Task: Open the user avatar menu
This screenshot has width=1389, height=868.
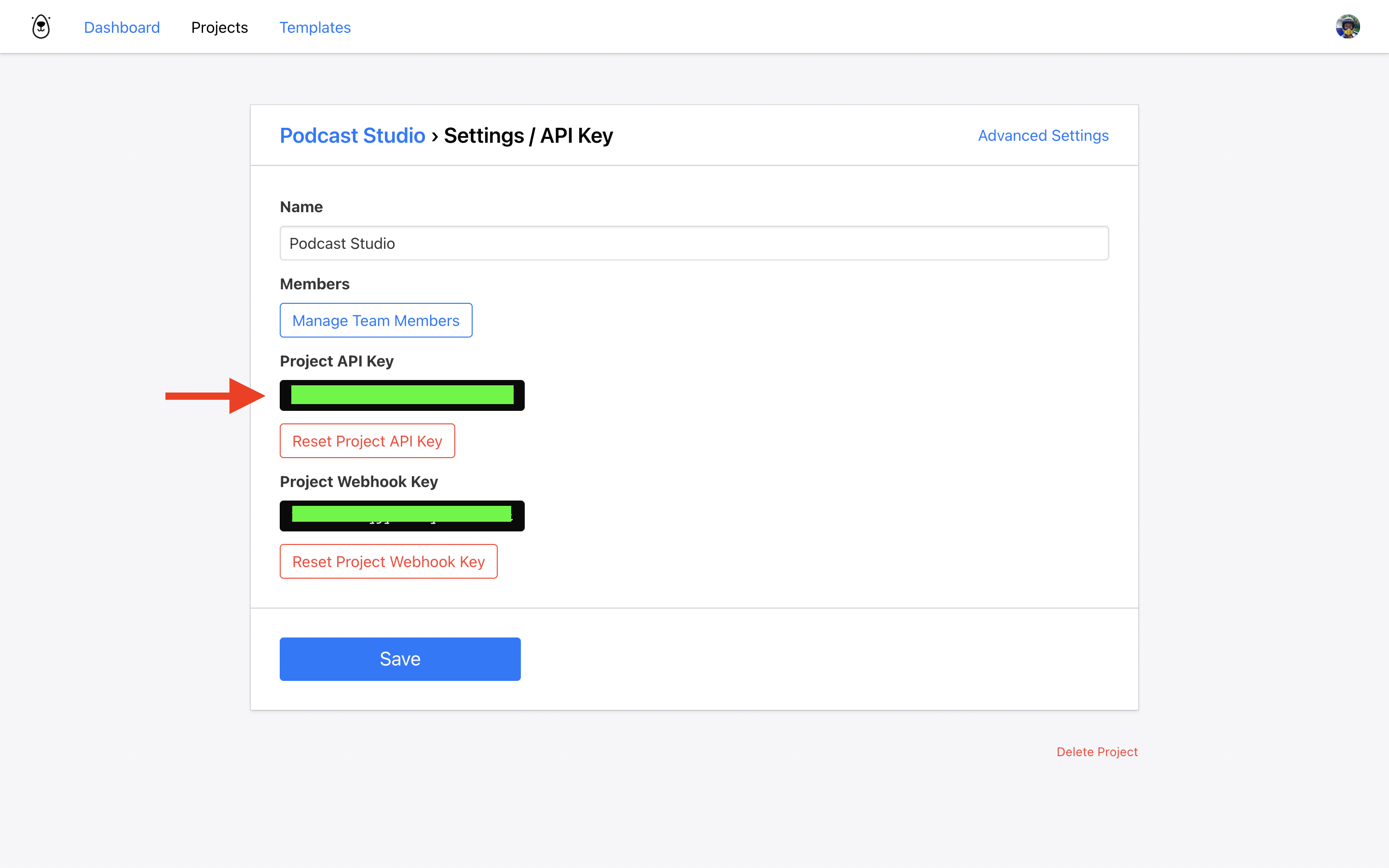Action: (x=1347, y=27)
